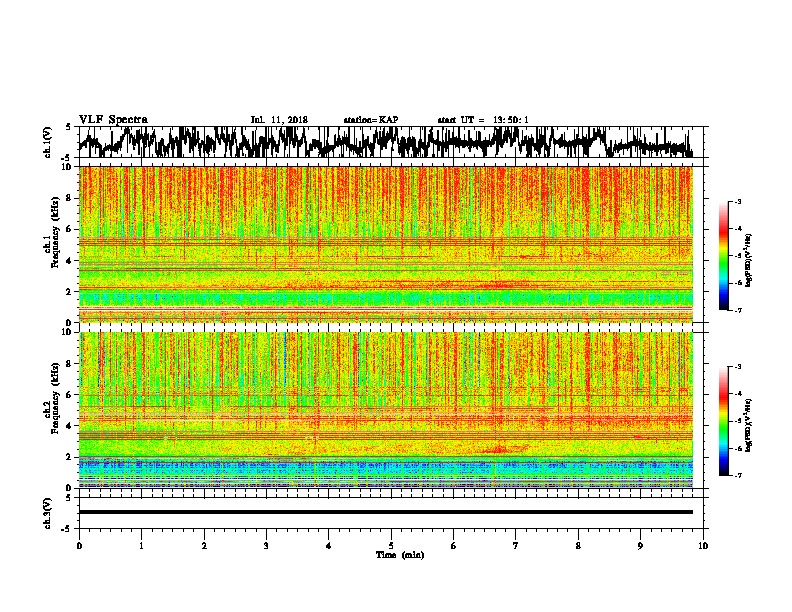Image resolution: width=792 pixels, height=612 pixels.
Task: Click the "8" kHz tick on the ch.2 spectrogram
Action: [70, 364]
